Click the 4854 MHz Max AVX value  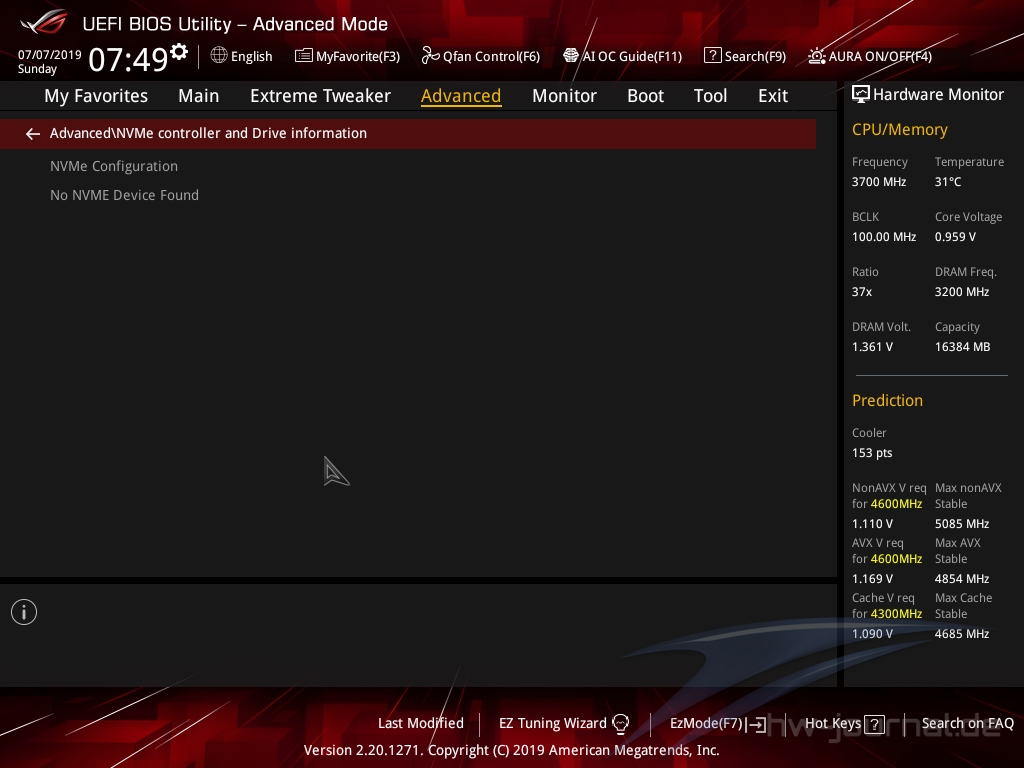coord(961,579)
